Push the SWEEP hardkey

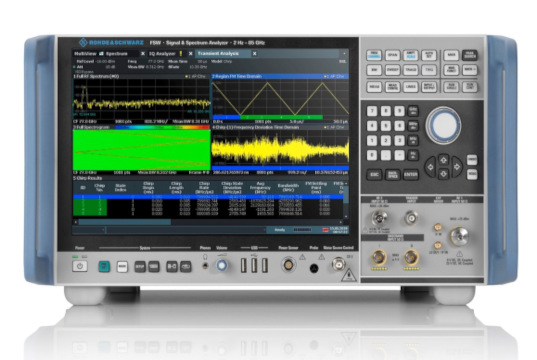(392, 70)
